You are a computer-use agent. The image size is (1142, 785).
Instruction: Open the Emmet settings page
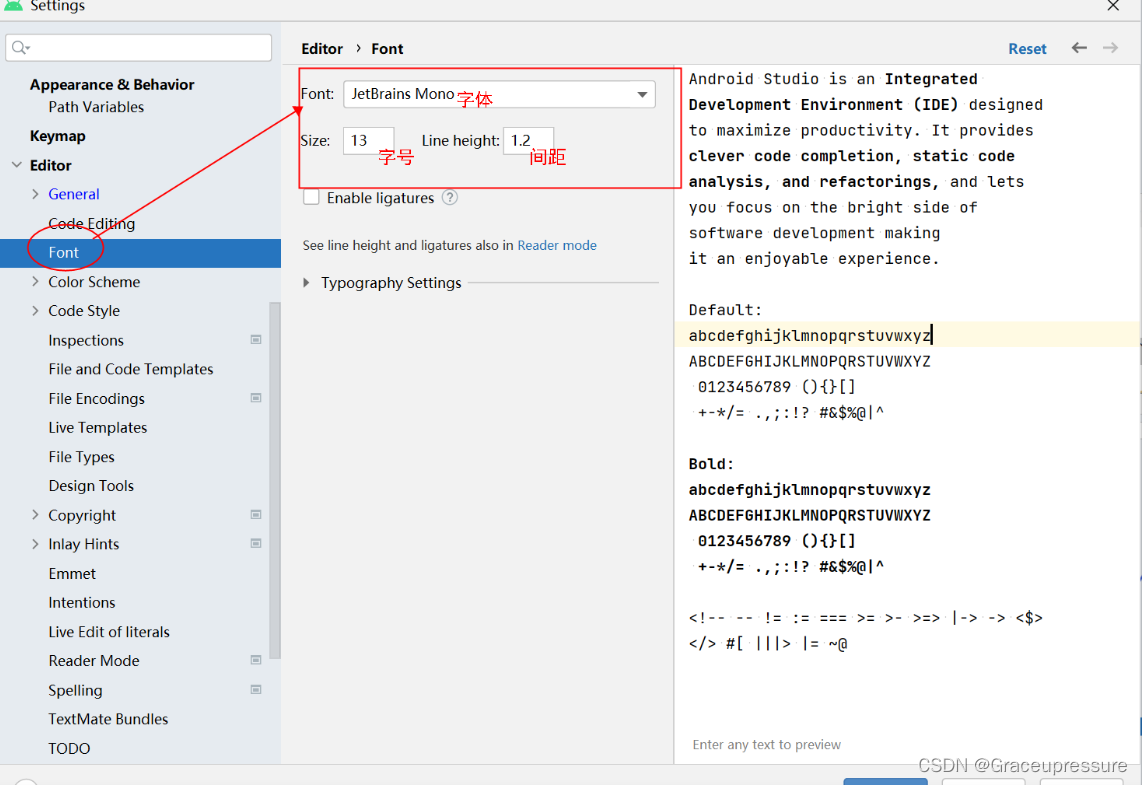click(72, 574)
